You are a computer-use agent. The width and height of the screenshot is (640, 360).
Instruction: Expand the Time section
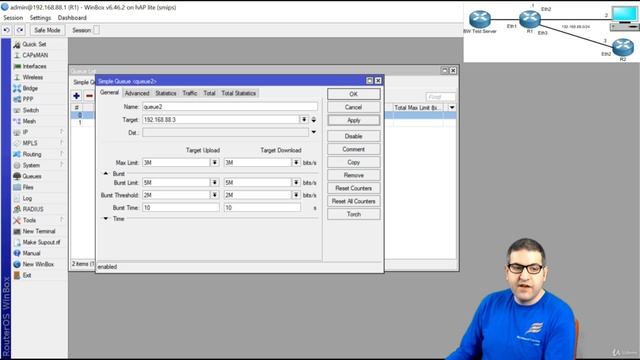tap(106, 219)
